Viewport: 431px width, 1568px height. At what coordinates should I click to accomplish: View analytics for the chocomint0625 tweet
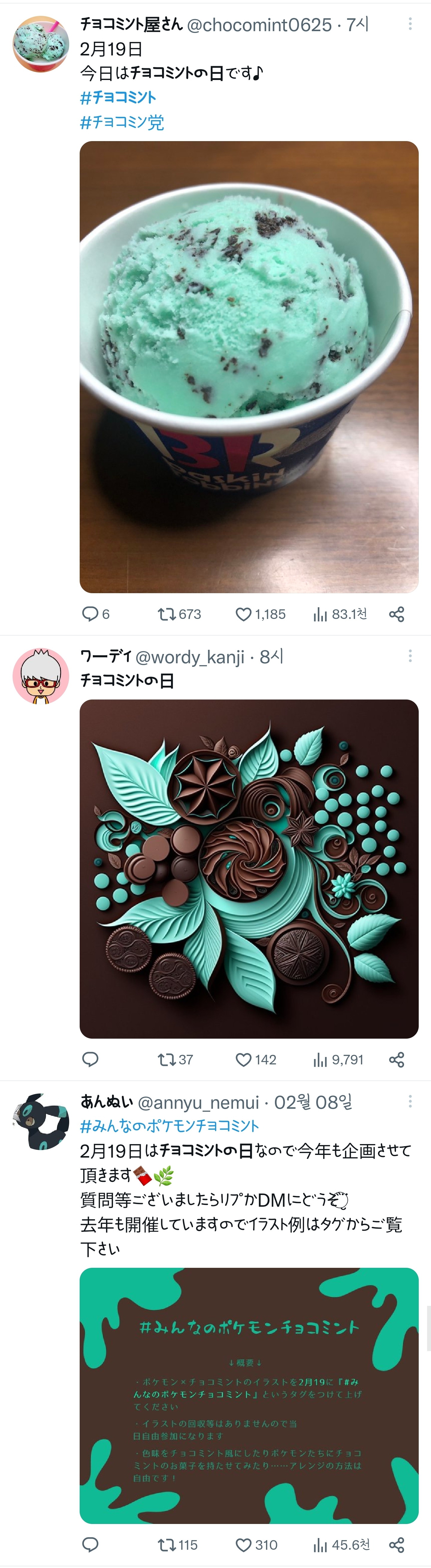click(320, 614)
